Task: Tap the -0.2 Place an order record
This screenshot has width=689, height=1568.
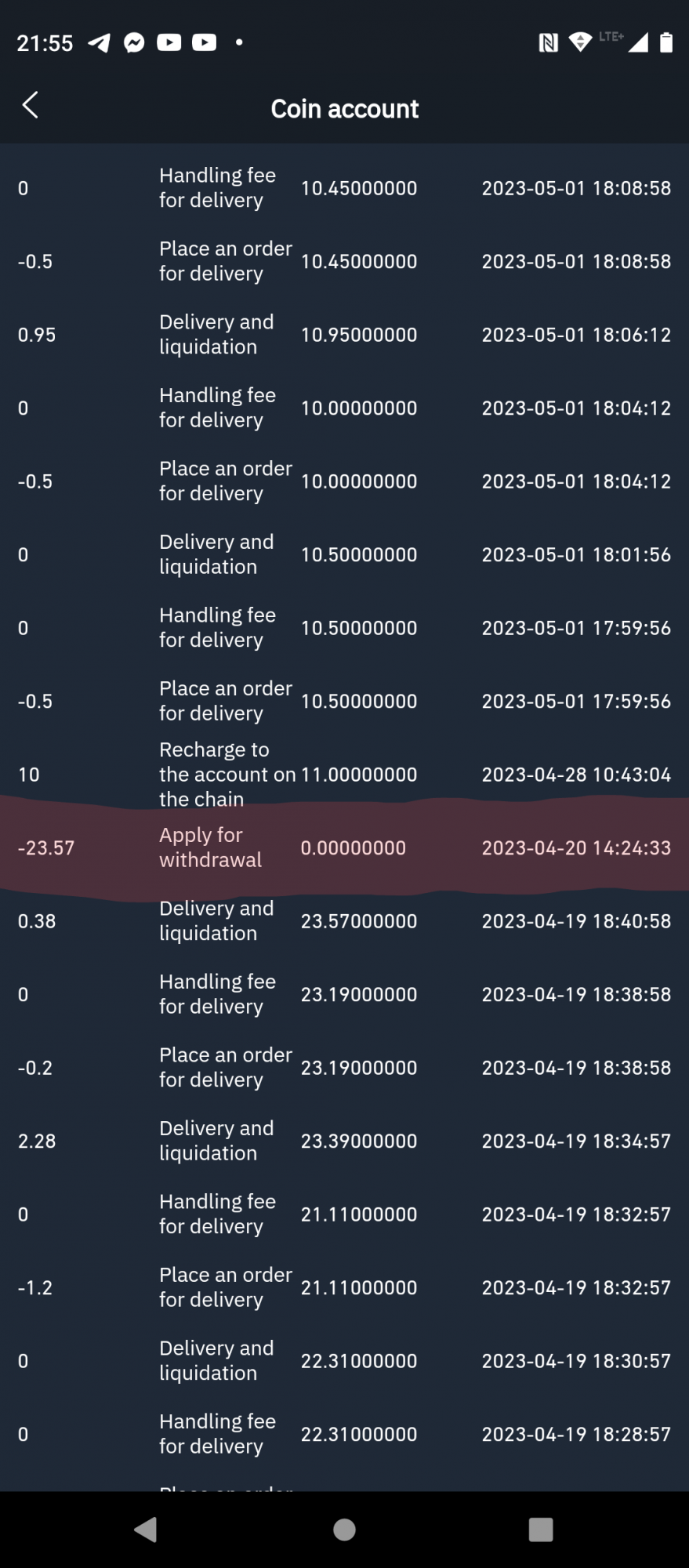Action: pyautogui.click(x=344, y=1068)
